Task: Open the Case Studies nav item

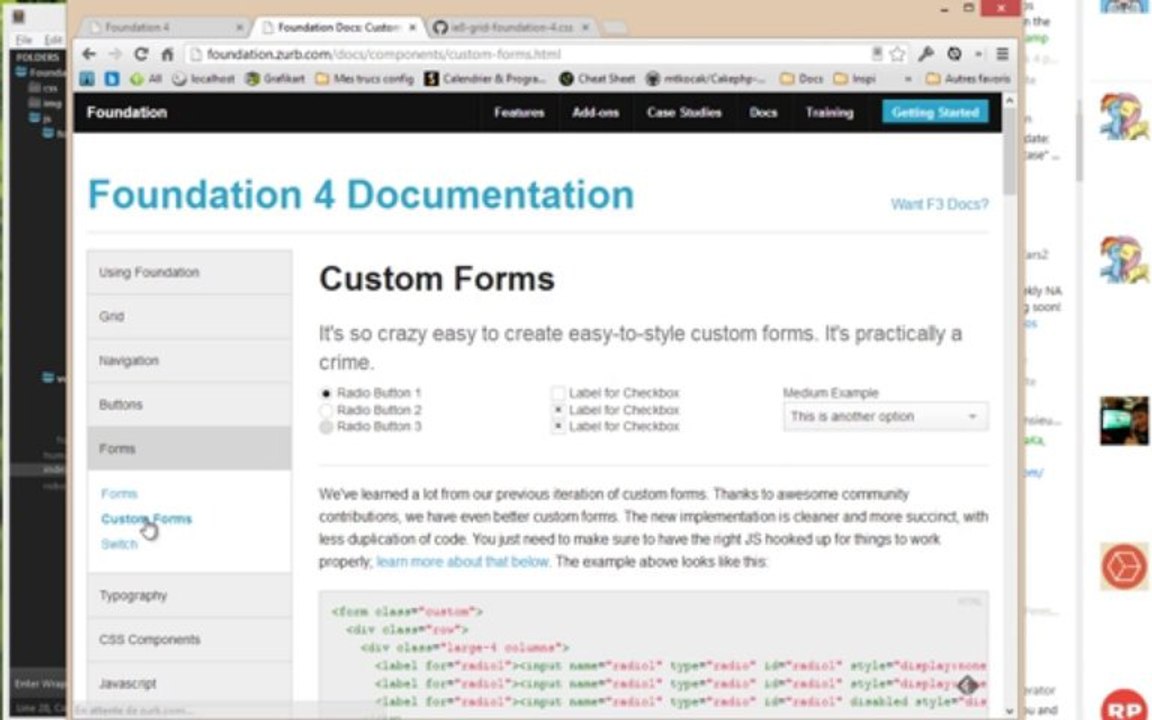Action: click(684, 112)
